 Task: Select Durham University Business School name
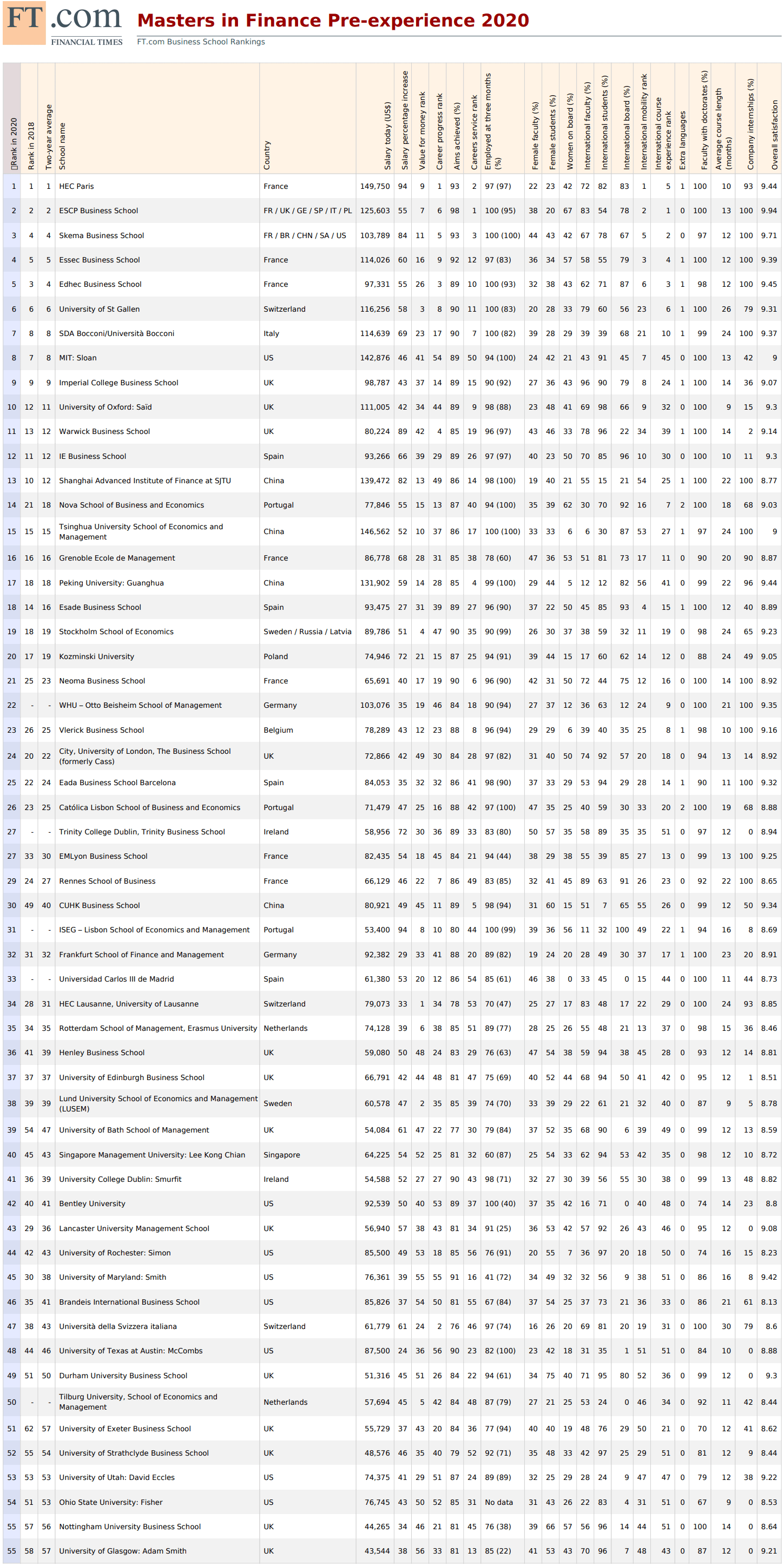123,1376
